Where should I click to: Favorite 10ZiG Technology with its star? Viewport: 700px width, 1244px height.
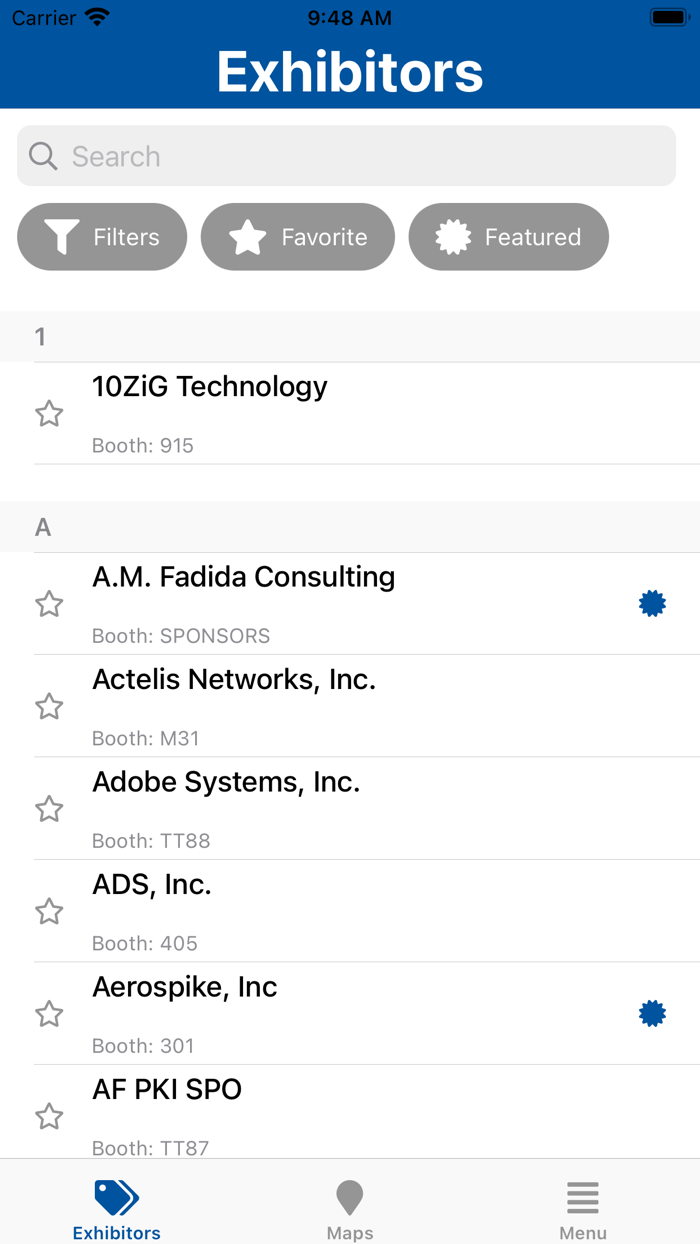point(49,414)
